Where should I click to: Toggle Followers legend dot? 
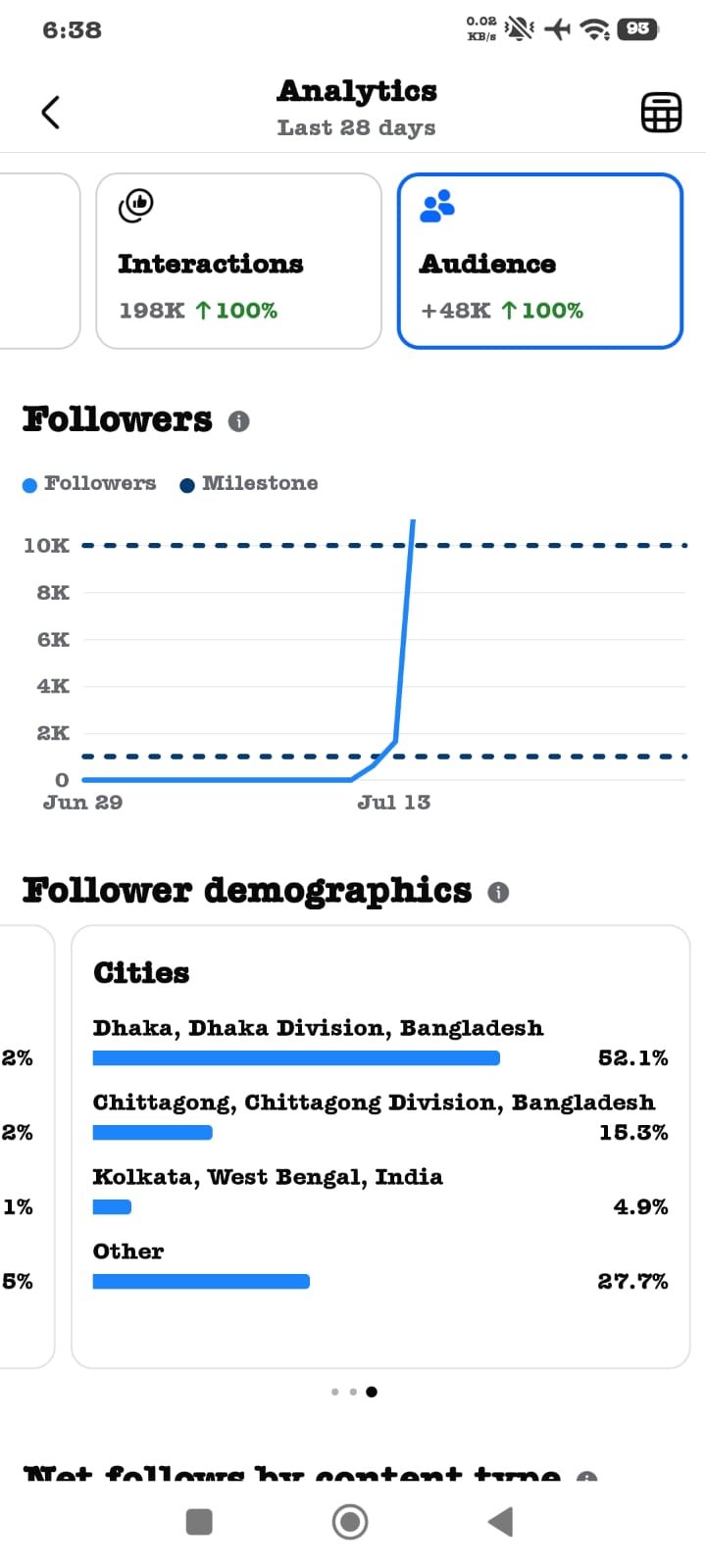point(29,485)
